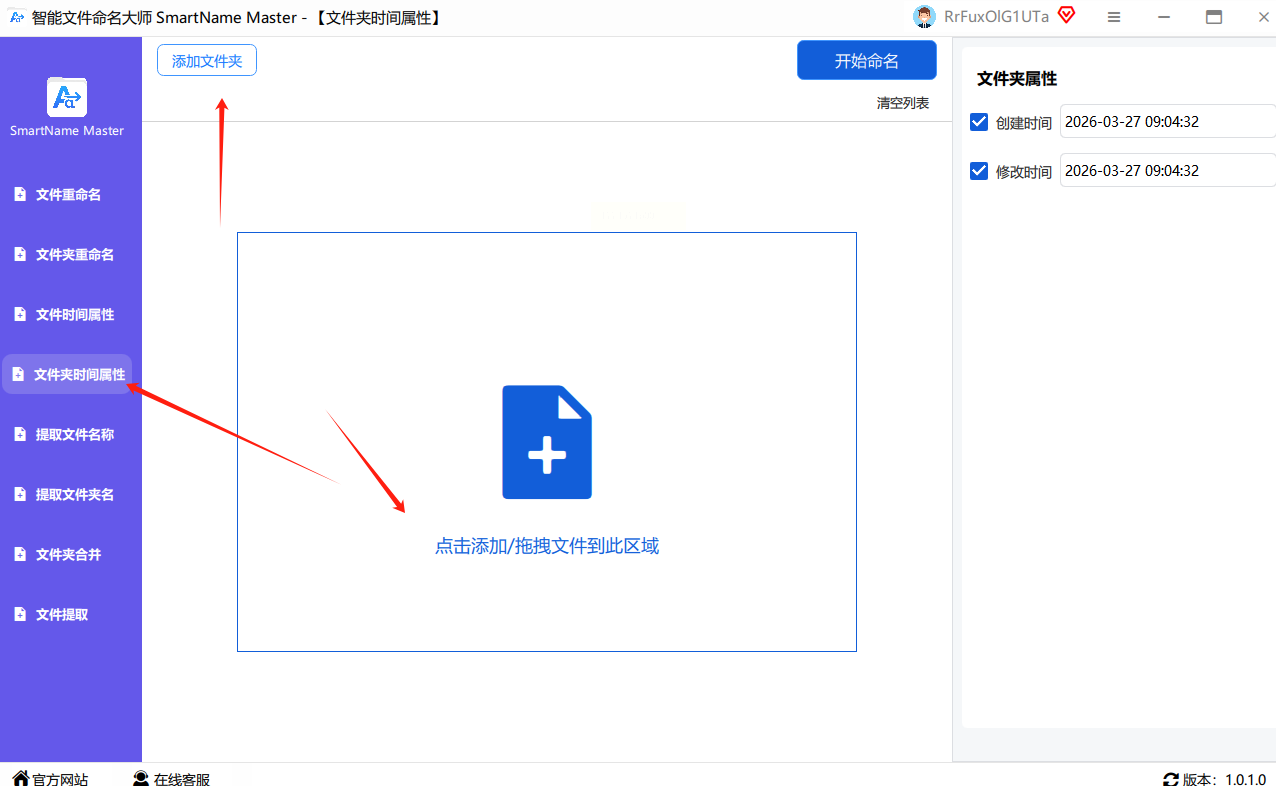Click the file icon beside 提取文件夹名
This screenshot has height=786, width=1276.
(20, 495)
